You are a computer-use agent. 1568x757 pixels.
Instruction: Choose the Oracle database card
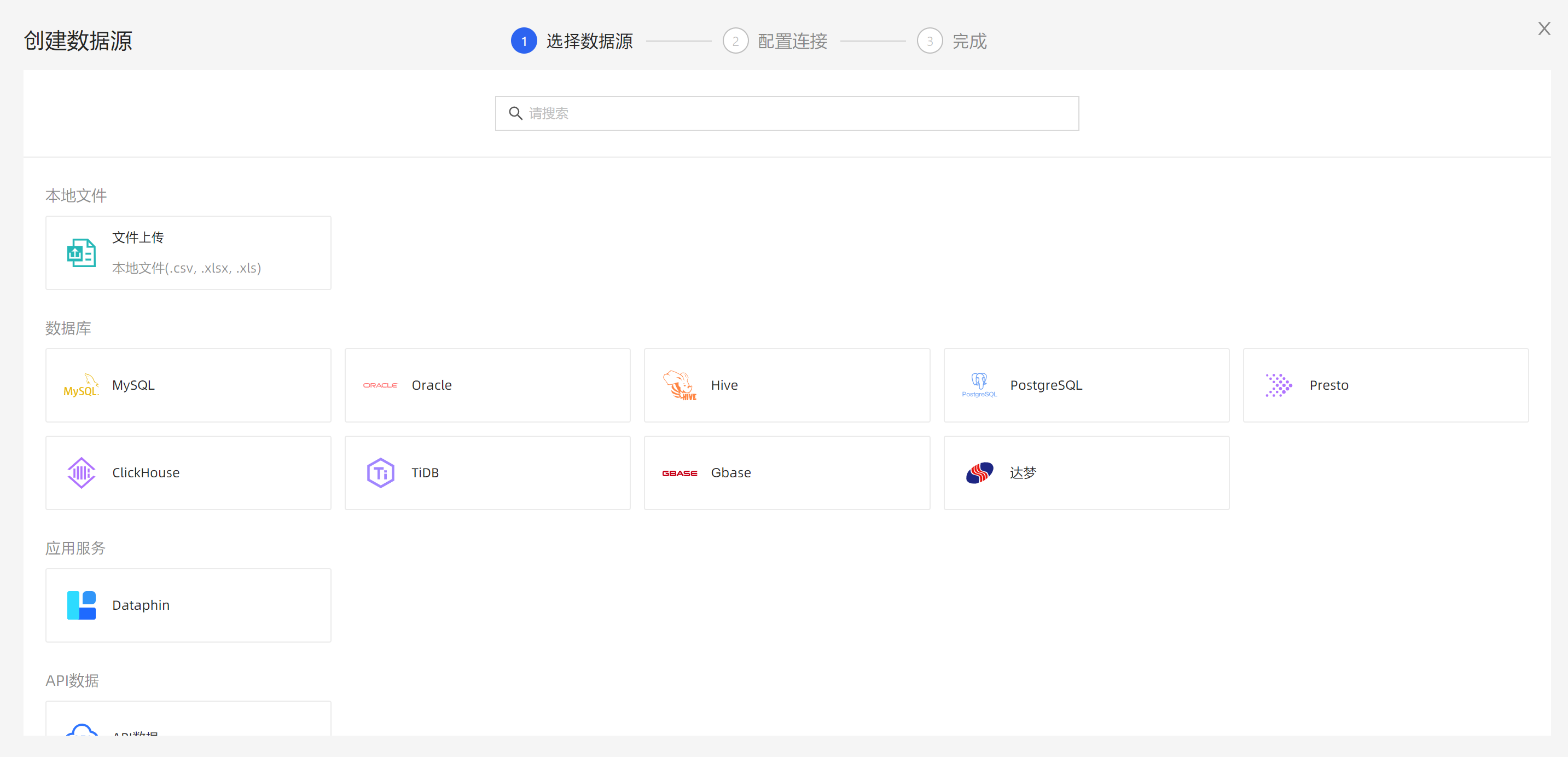tap(487, 385)
